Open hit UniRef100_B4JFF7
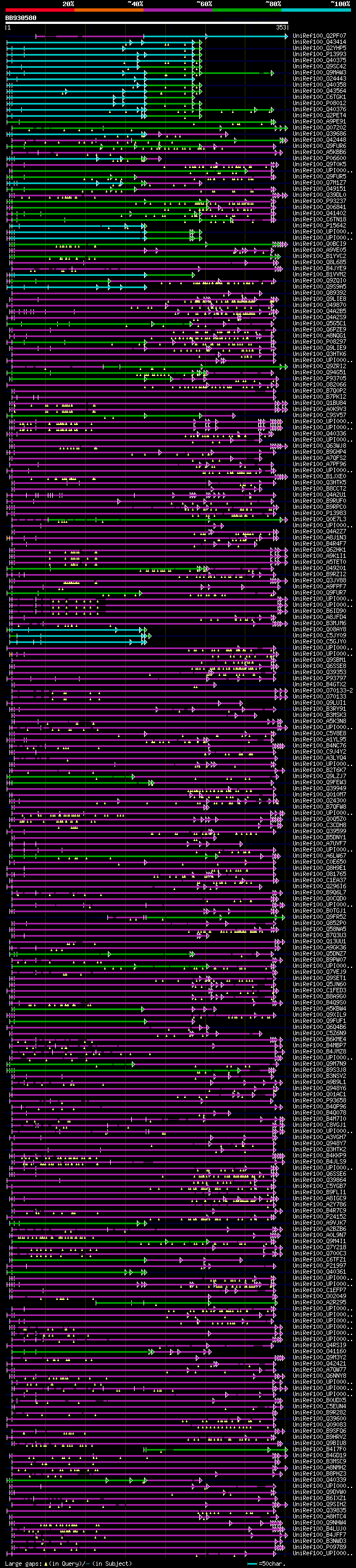 coord(319,1535)
